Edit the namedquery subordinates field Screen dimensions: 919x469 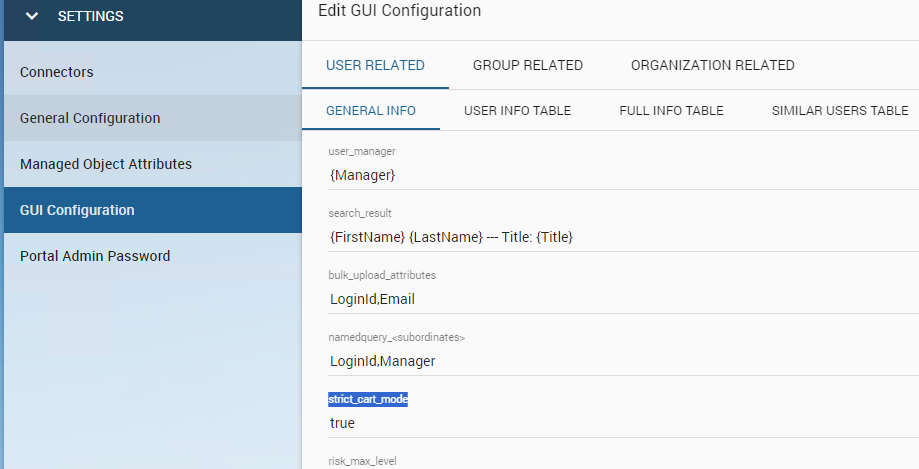[x=620, y=361]
